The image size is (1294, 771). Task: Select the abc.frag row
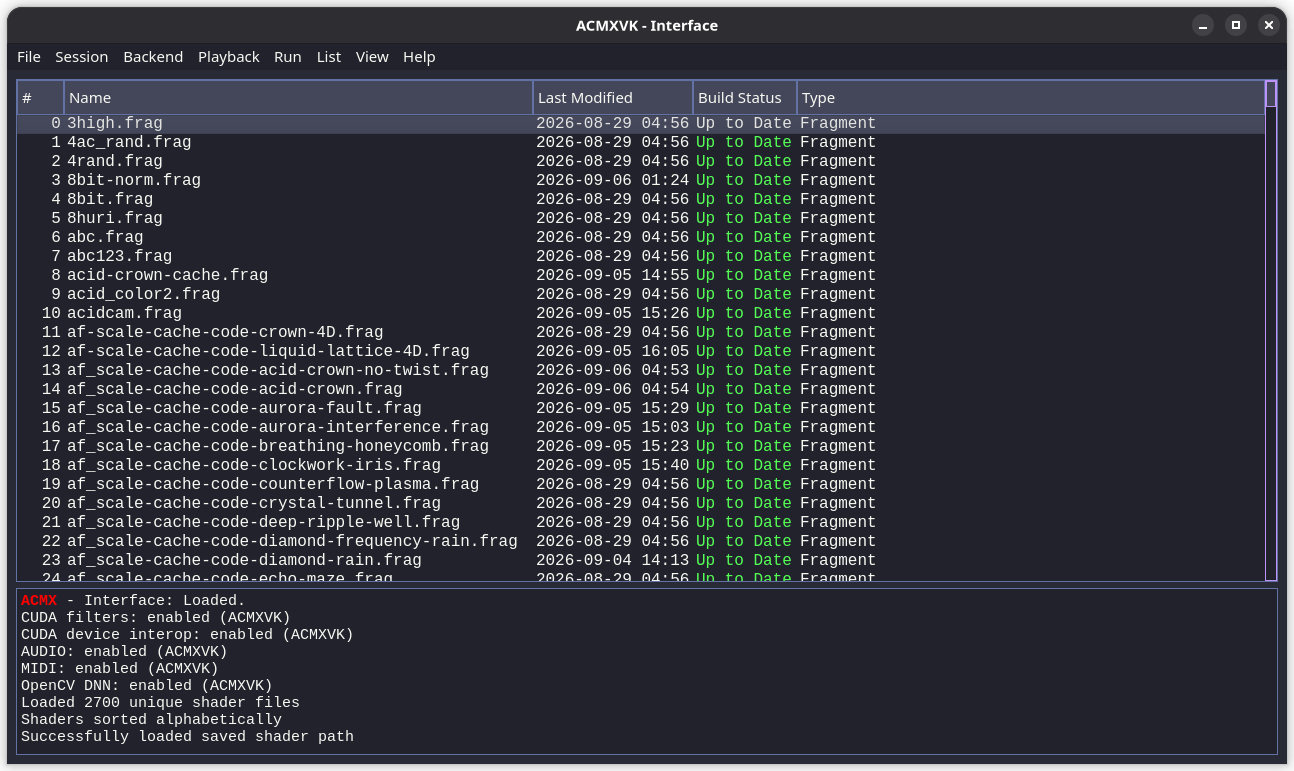pos(641,238)
